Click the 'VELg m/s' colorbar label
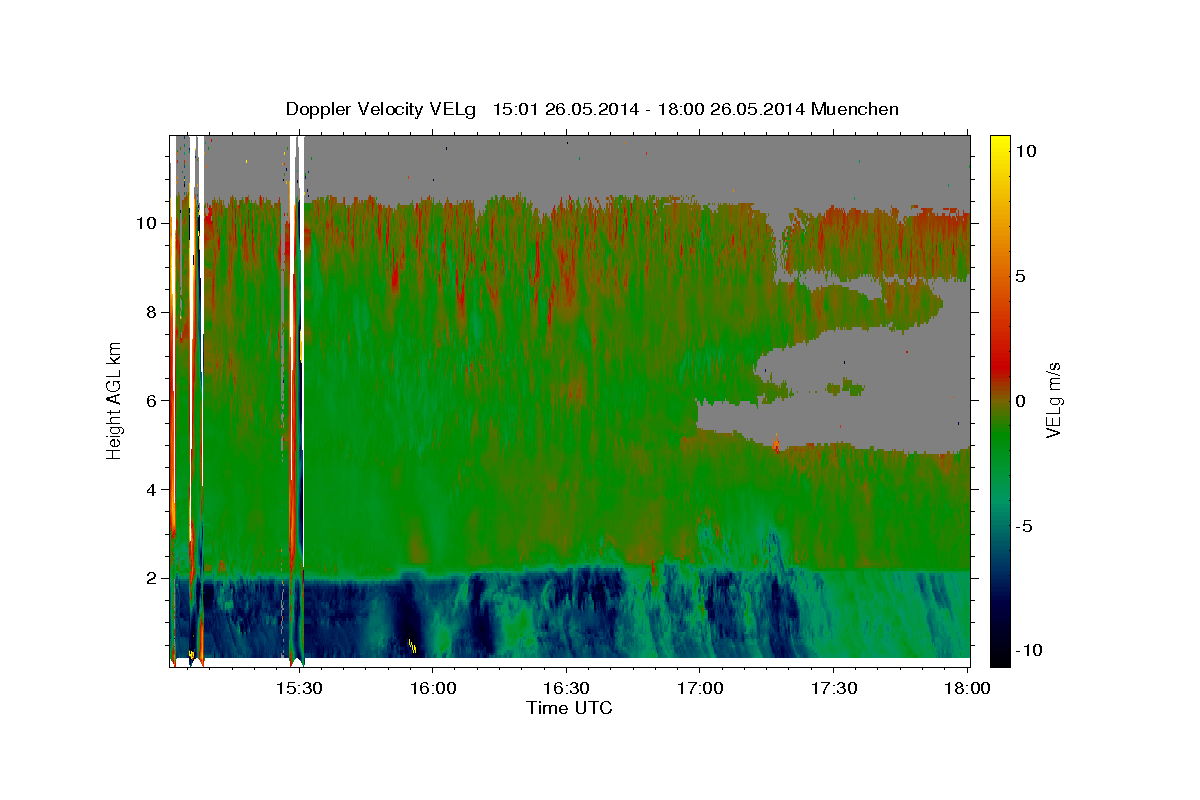1200x800 pixels. tap(1053, 399)
